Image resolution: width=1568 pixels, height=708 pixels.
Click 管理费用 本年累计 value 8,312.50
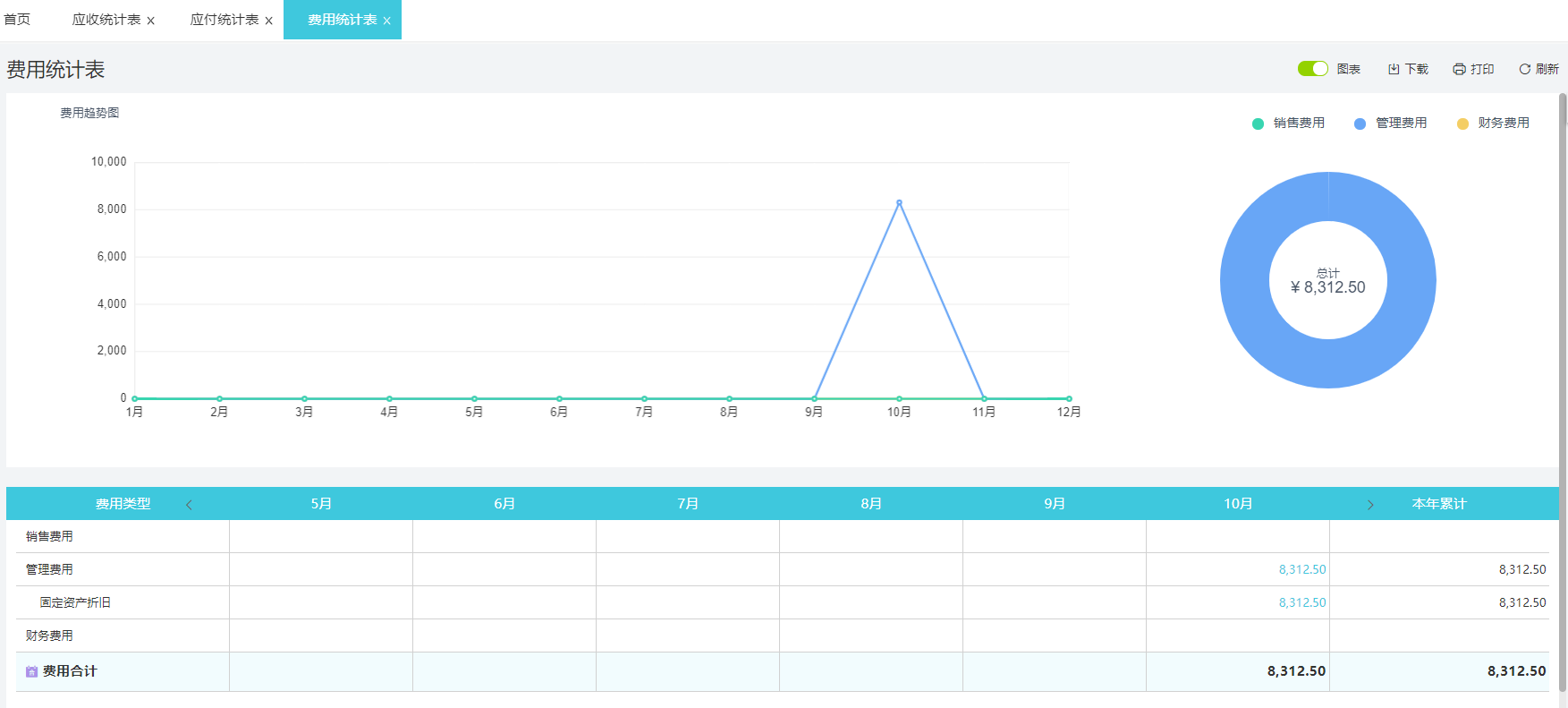pos(1522,569)
